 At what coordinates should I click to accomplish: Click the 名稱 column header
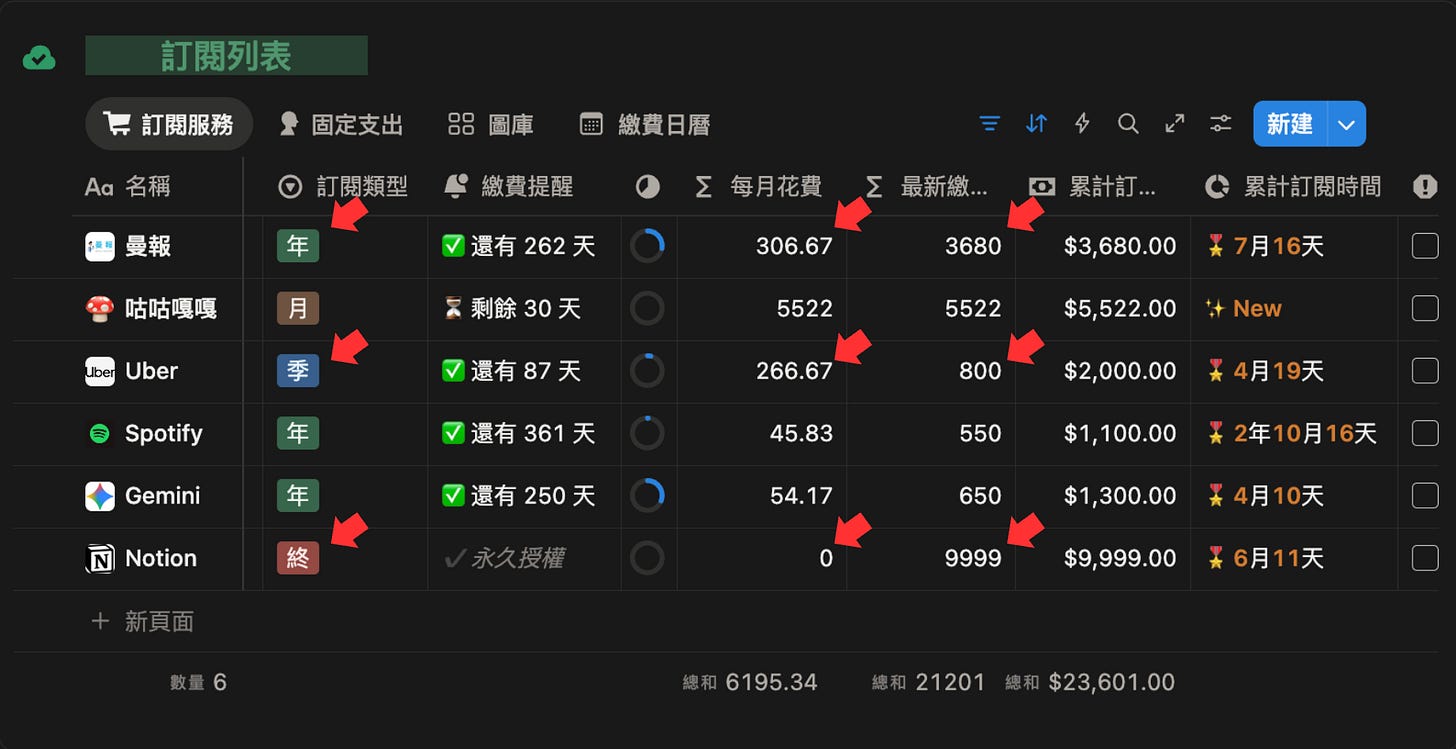point(128,186)
